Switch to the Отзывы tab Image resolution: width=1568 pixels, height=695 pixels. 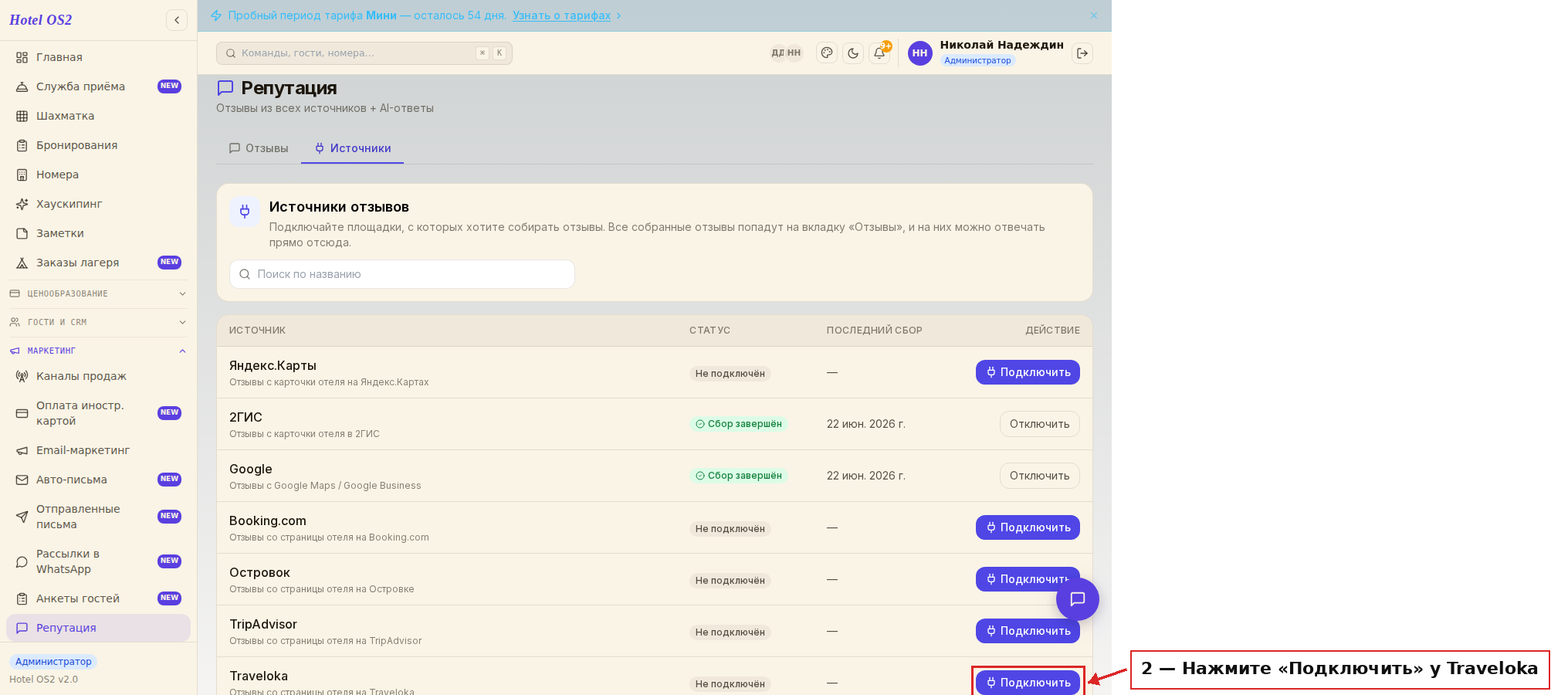[259, 148]
